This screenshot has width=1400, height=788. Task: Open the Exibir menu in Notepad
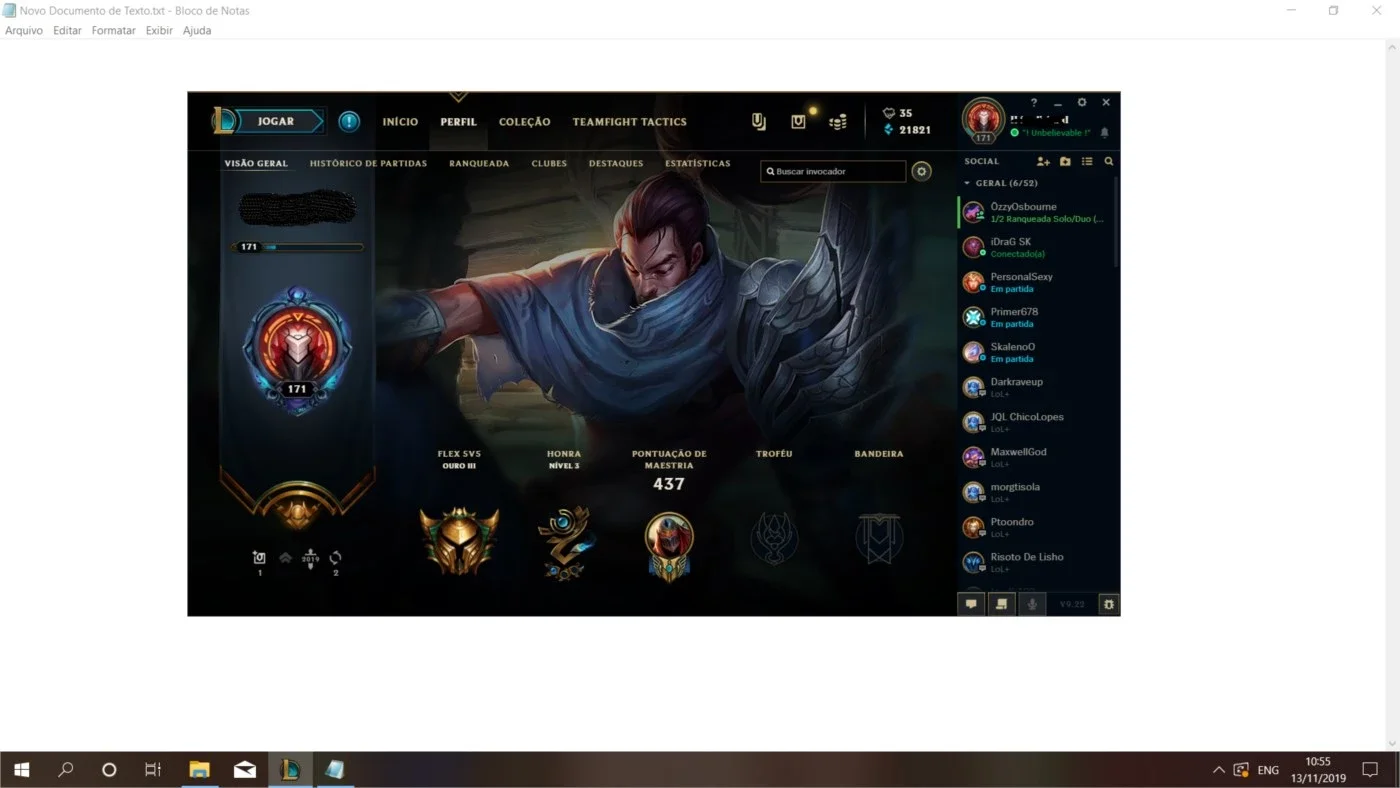(159, 30)
